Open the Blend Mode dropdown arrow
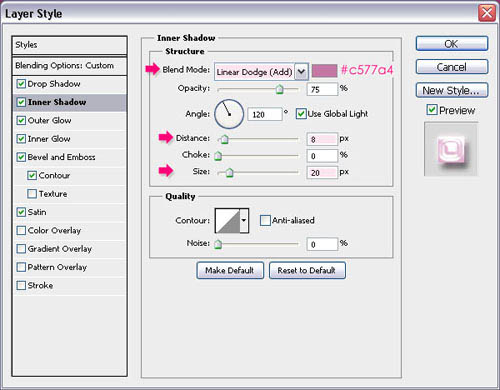The height and width of the screenshot is (390, 500). click(301, 72)
